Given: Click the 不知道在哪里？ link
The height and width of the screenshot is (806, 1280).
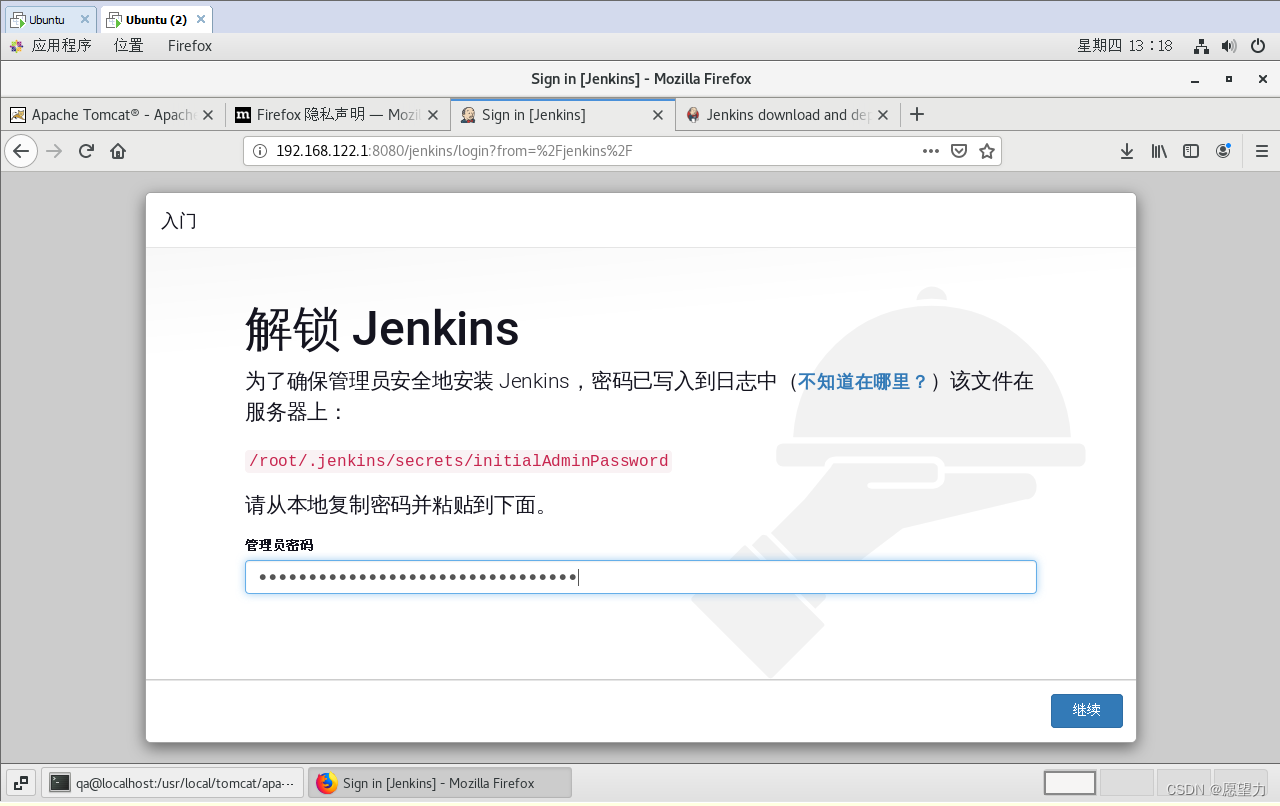Looking at the screenshot, I should 862,381.
